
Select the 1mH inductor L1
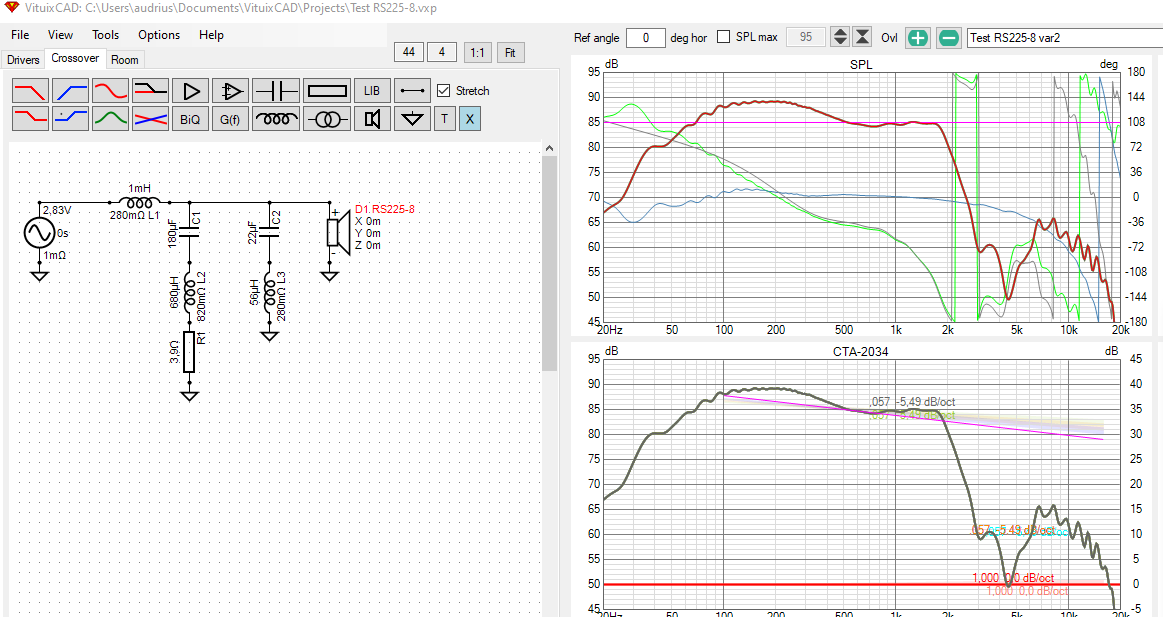139,202
